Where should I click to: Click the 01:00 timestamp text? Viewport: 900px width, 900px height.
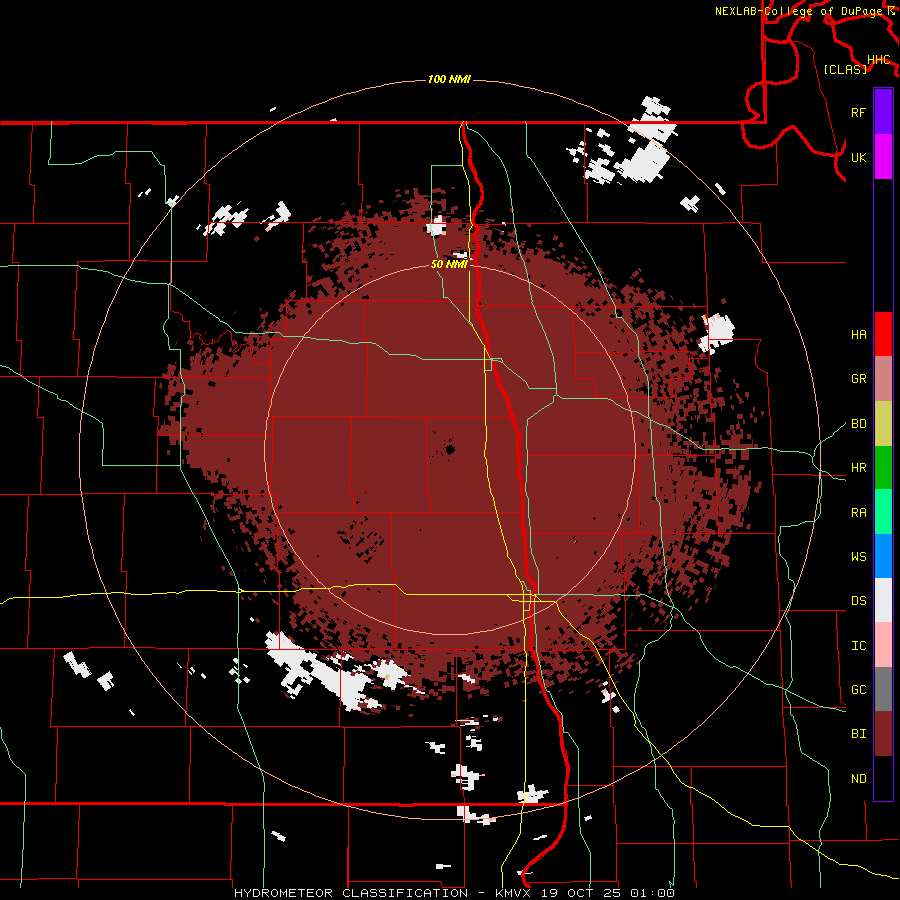tap(652, 893)
